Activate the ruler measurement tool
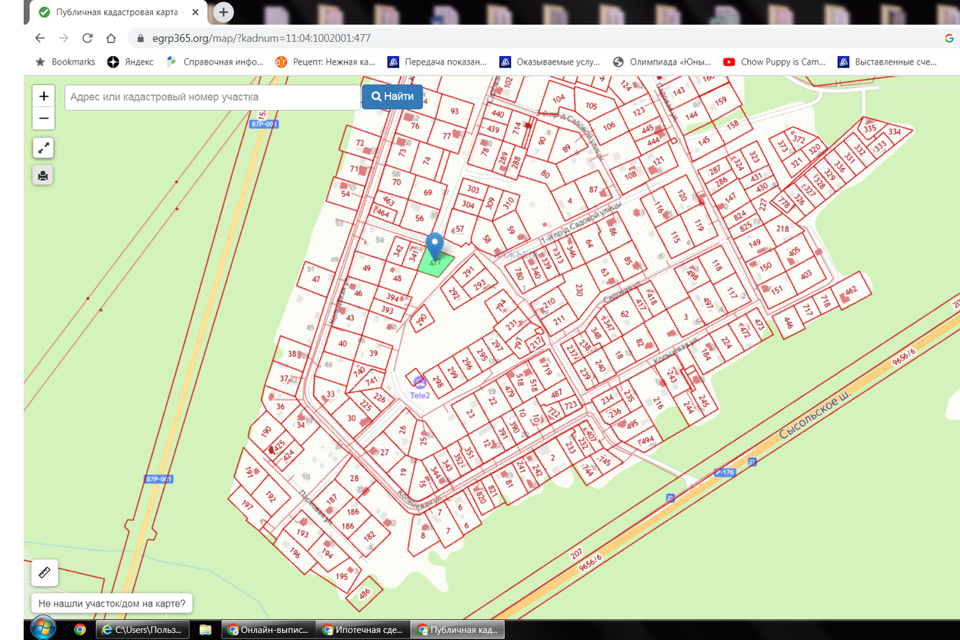 pos(44,573)
